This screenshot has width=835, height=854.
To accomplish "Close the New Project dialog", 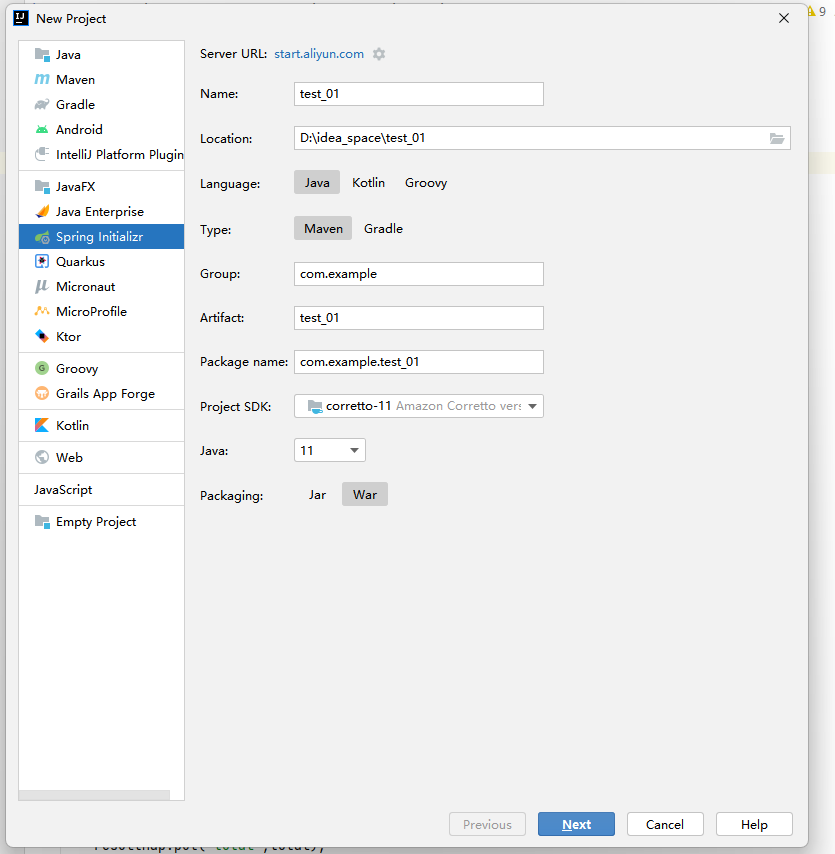I will click(784, 18).
